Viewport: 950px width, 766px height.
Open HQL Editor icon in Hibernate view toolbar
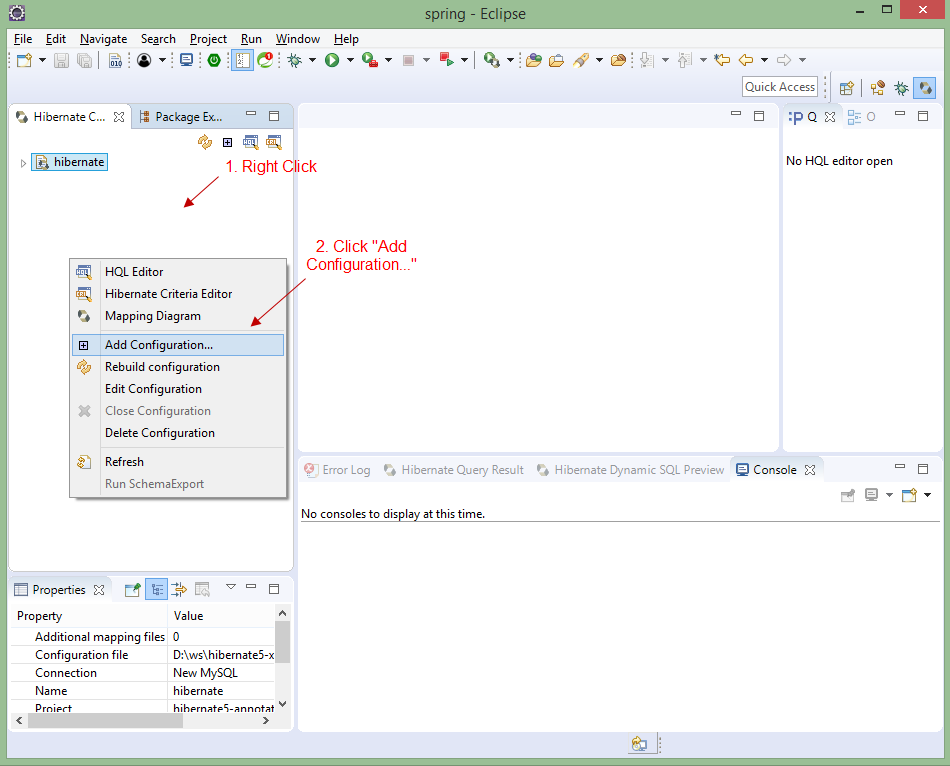250,142
